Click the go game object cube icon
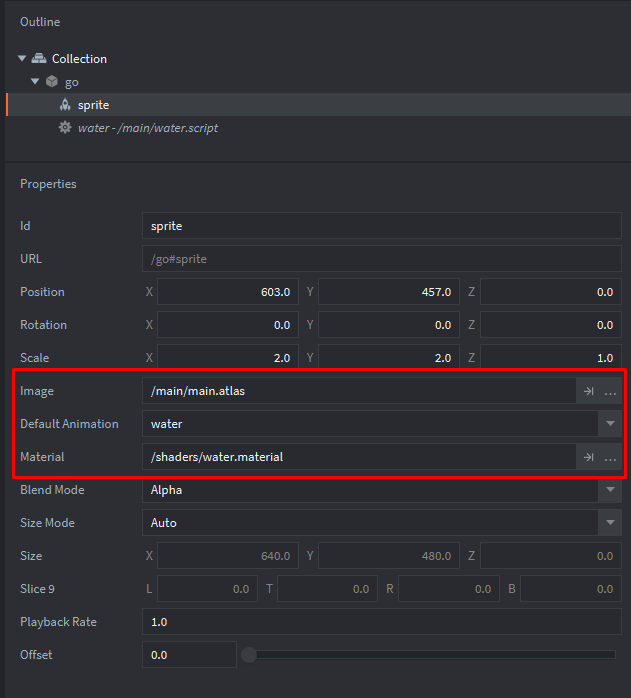The image size is (631, 698). point(52,82)
